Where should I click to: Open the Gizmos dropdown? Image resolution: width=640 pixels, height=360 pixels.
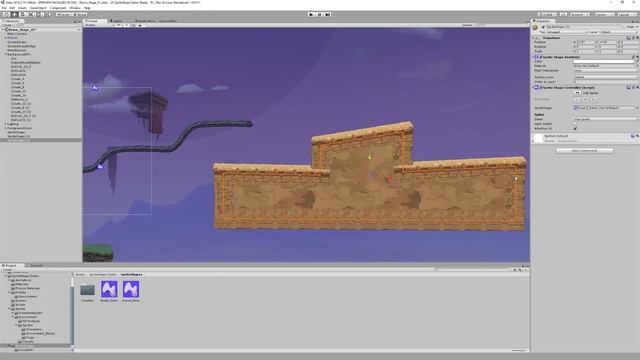pyautogui.click(x=468, y=25)
